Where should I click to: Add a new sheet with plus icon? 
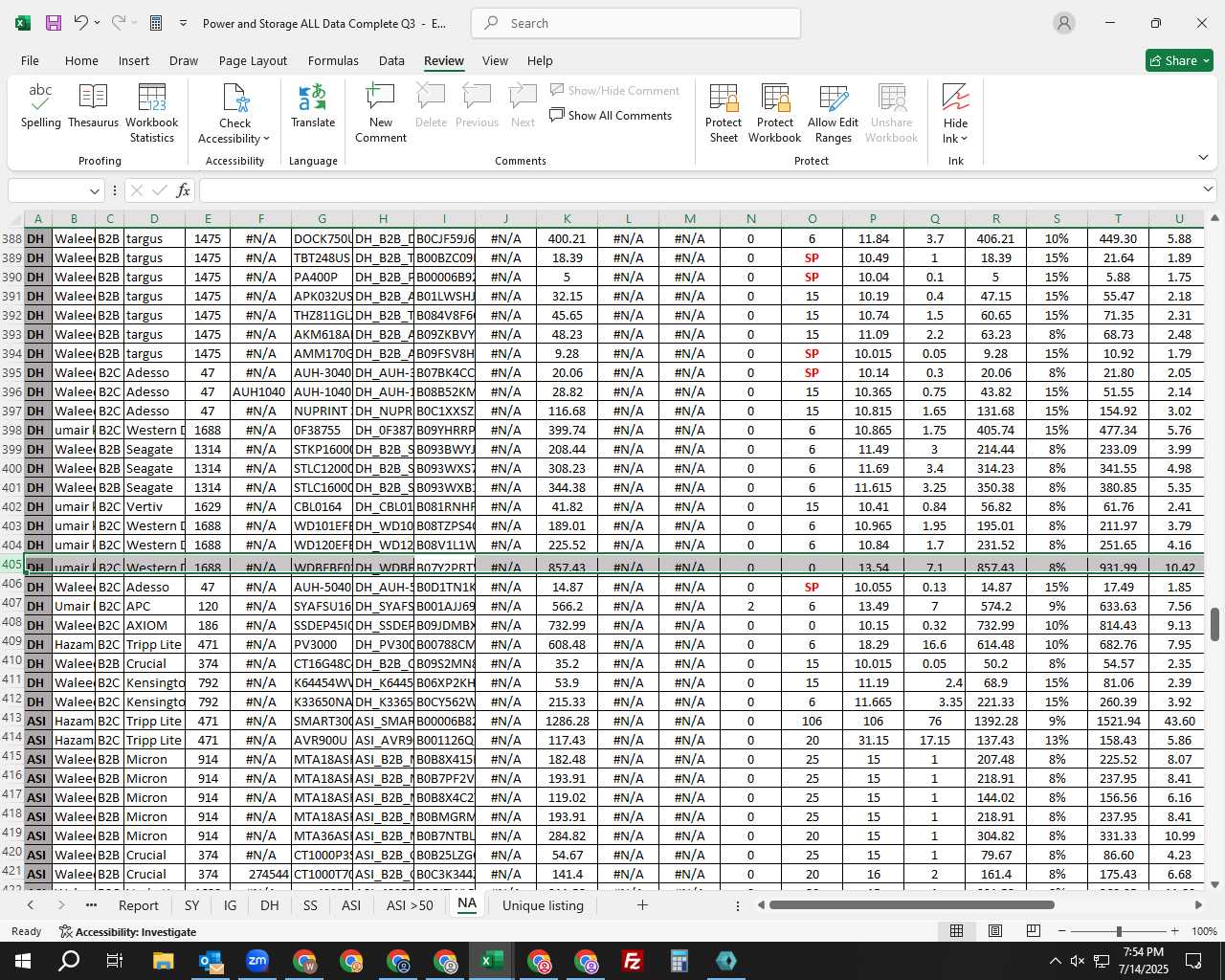[x=642, y=904]
